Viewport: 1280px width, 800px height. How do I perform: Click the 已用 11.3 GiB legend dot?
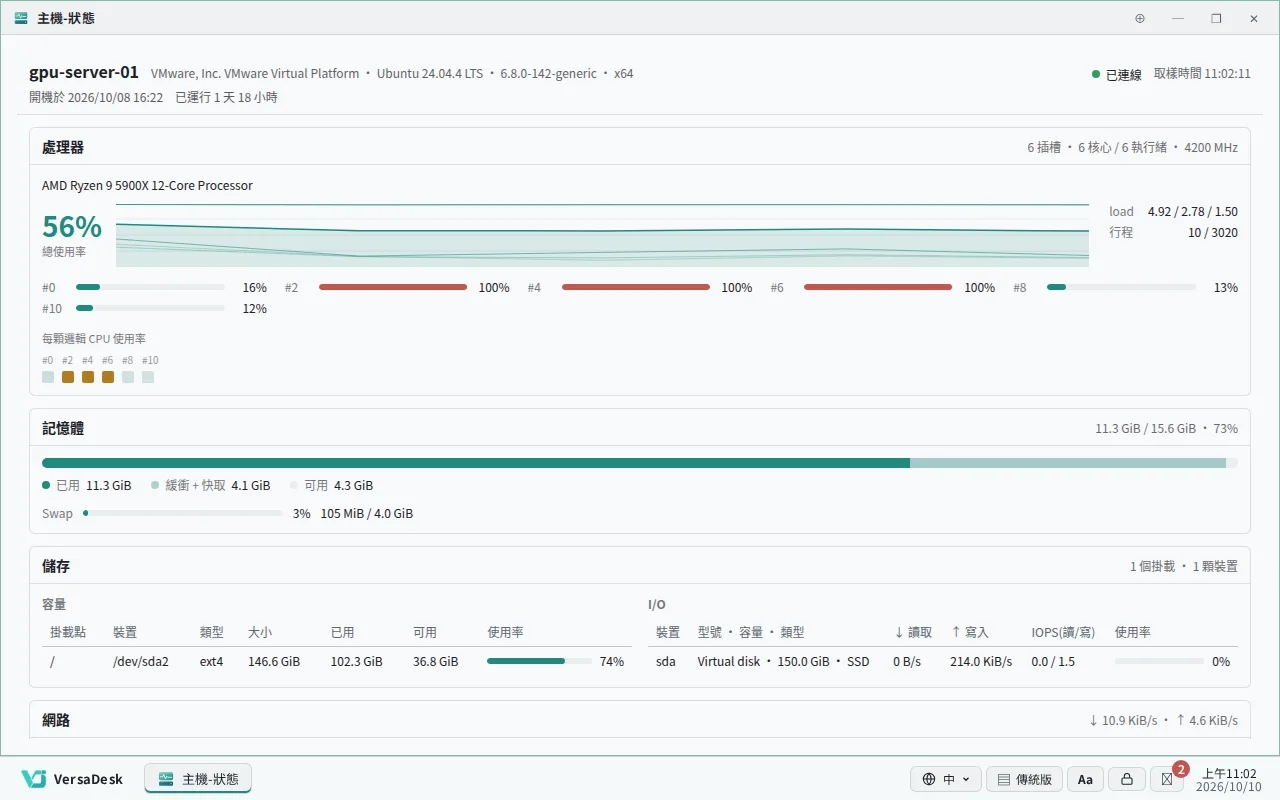(46, 485)
